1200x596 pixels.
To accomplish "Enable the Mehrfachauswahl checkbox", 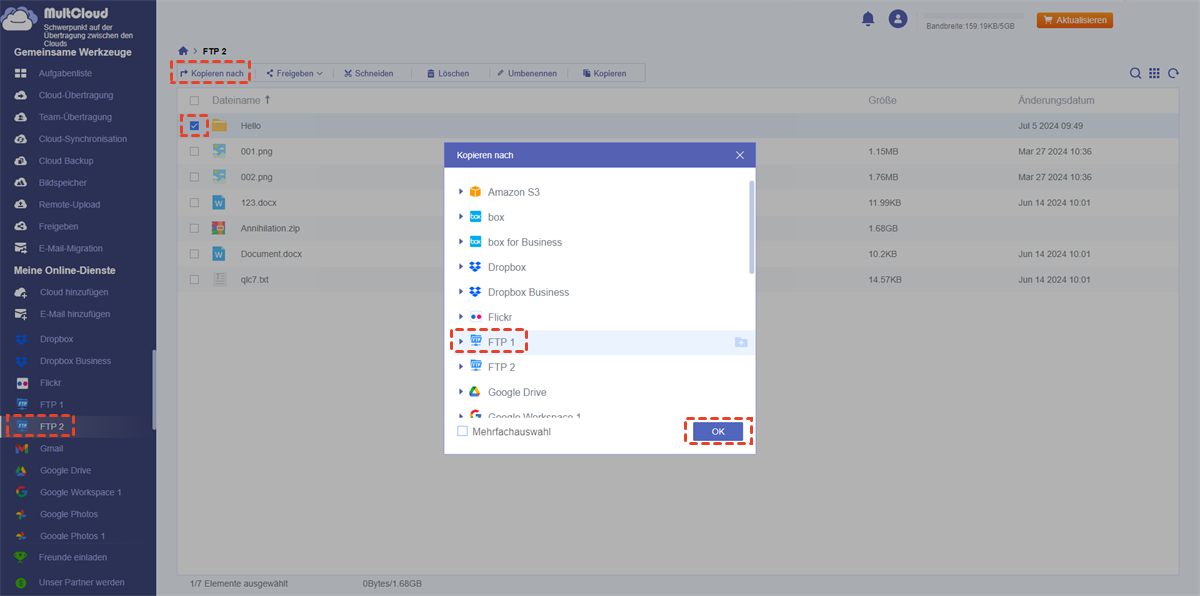I will click(462, 431).
